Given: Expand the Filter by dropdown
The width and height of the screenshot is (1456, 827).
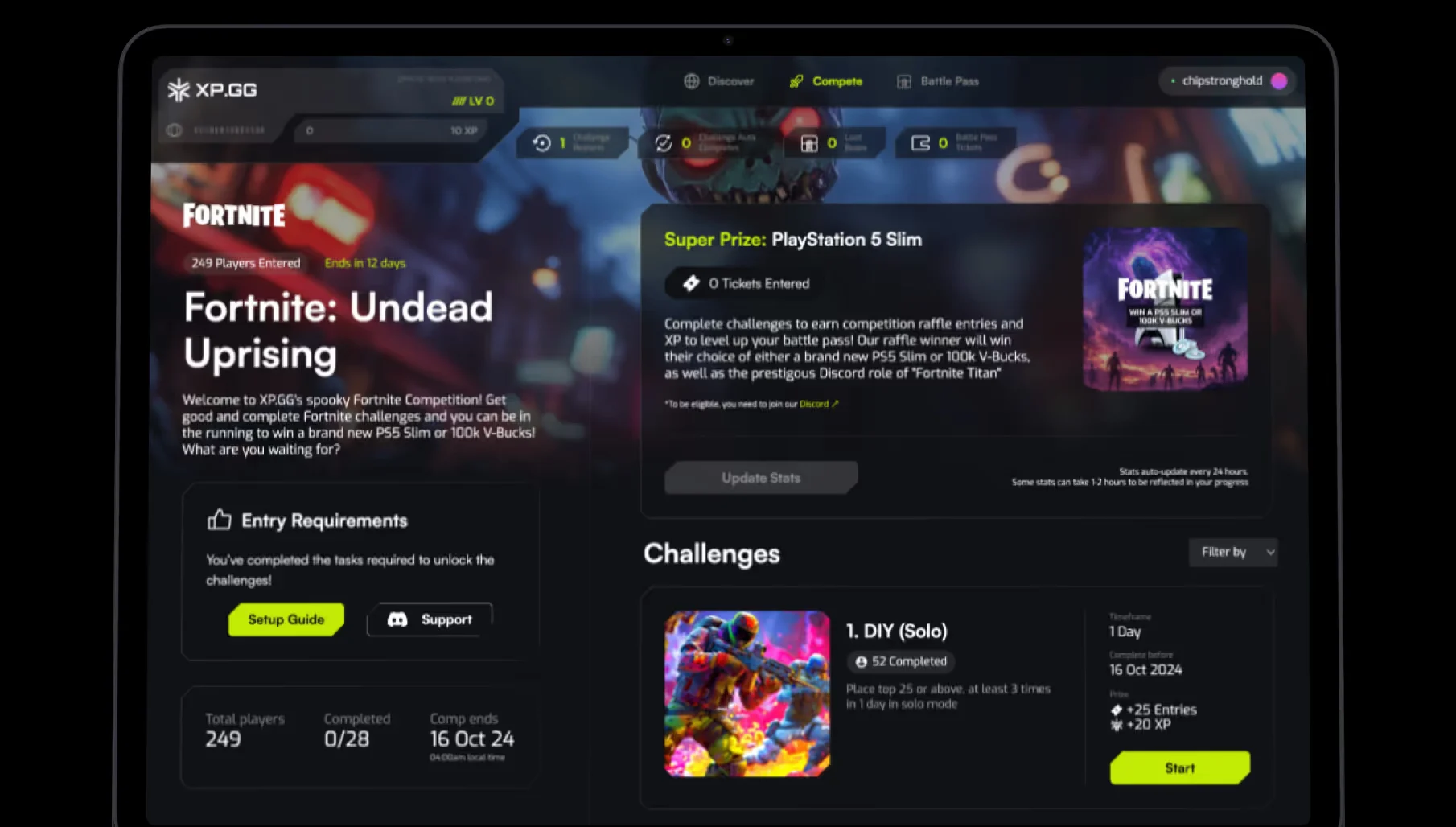Looking at the screenshot, I should click(x=1233, y=552).
